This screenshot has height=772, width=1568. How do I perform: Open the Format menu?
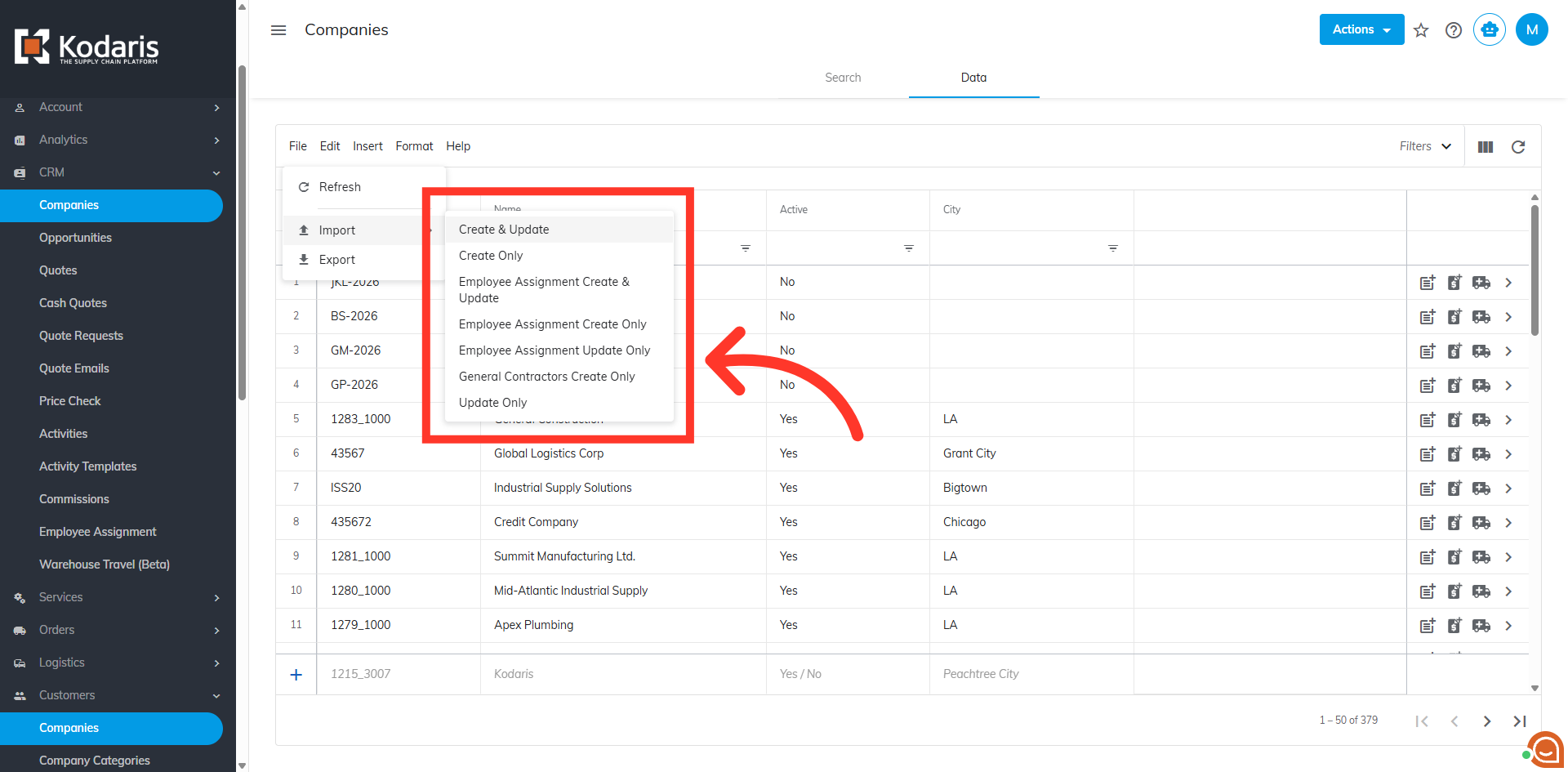pyautogui.click(x=414, y=146)
